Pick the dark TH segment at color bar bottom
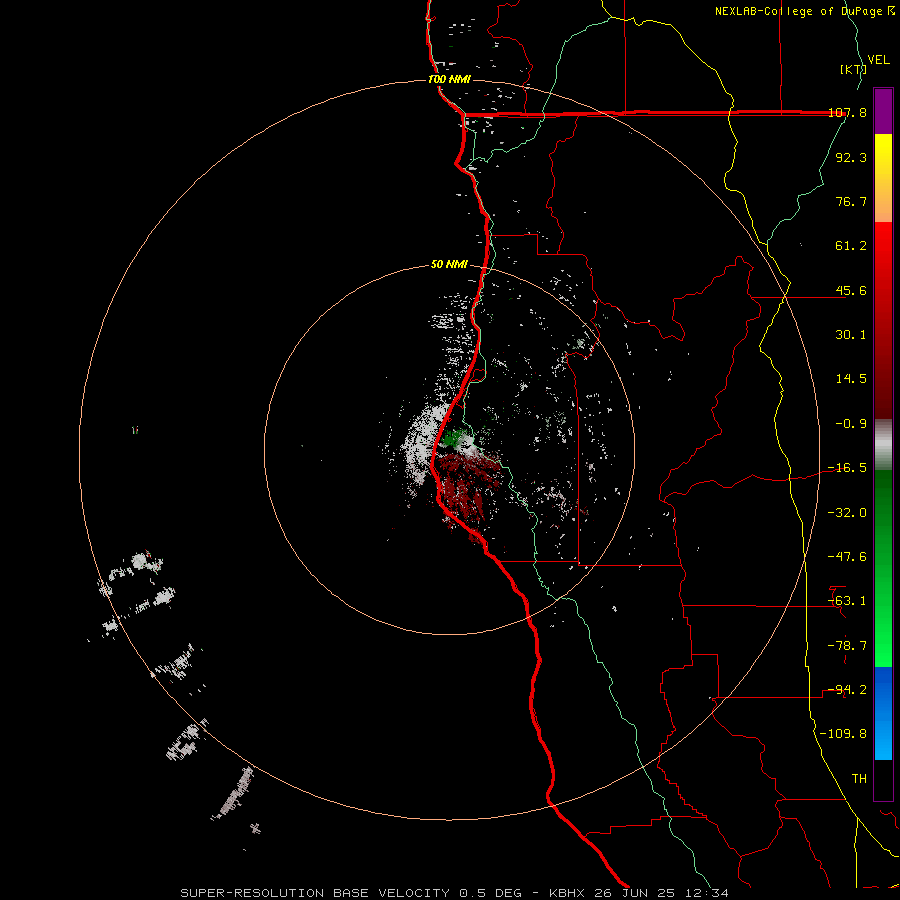The image size is (900, 900). pyautogui.click(x=883, y=780)
